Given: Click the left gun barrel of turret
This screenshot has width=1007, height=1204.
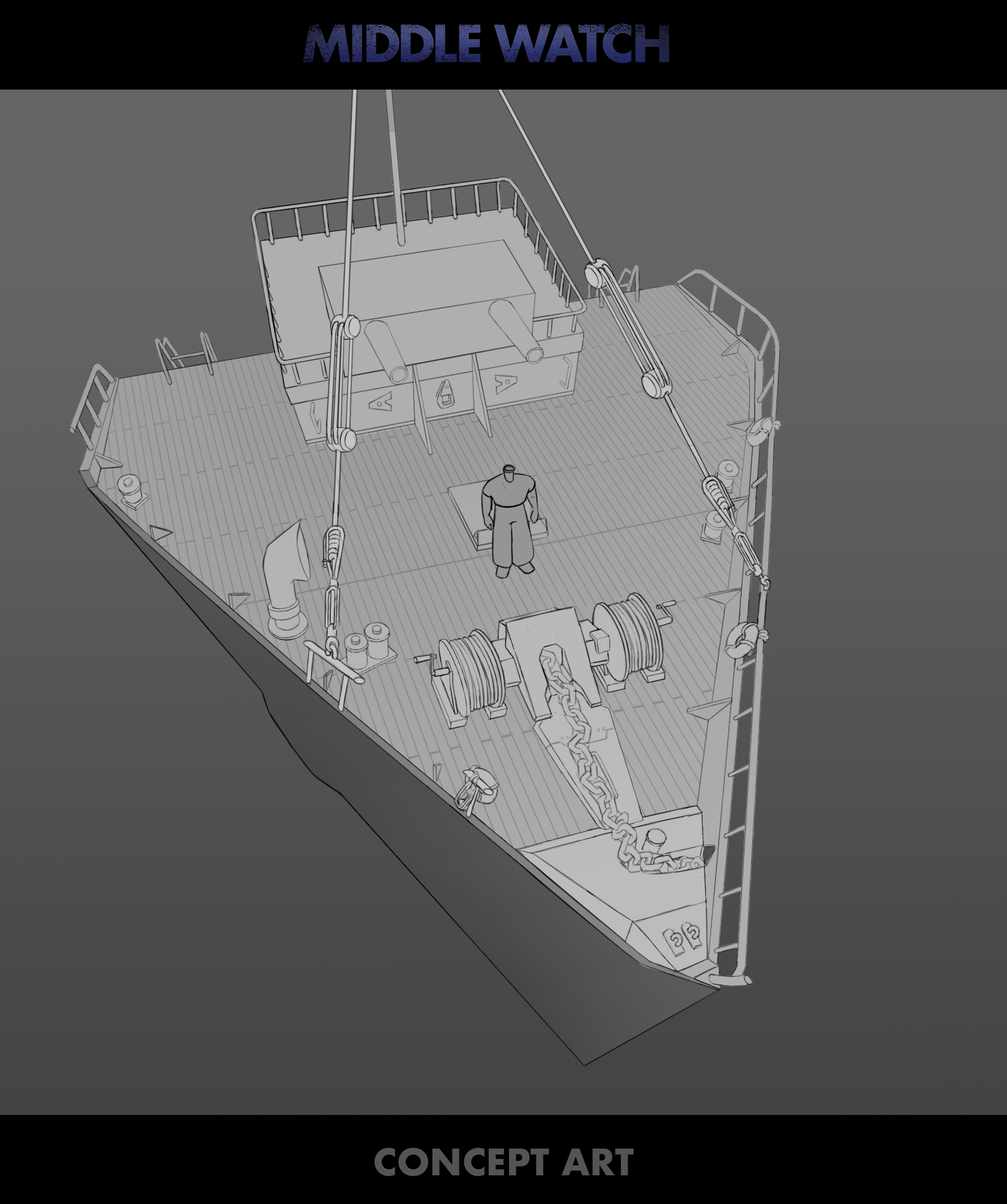Looking at the screenshot, I should click(x=386, y=351).
